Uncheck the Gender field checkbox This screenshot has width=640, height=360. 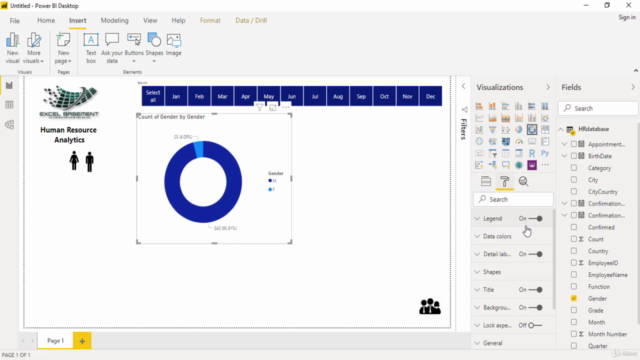click(574, 298)
